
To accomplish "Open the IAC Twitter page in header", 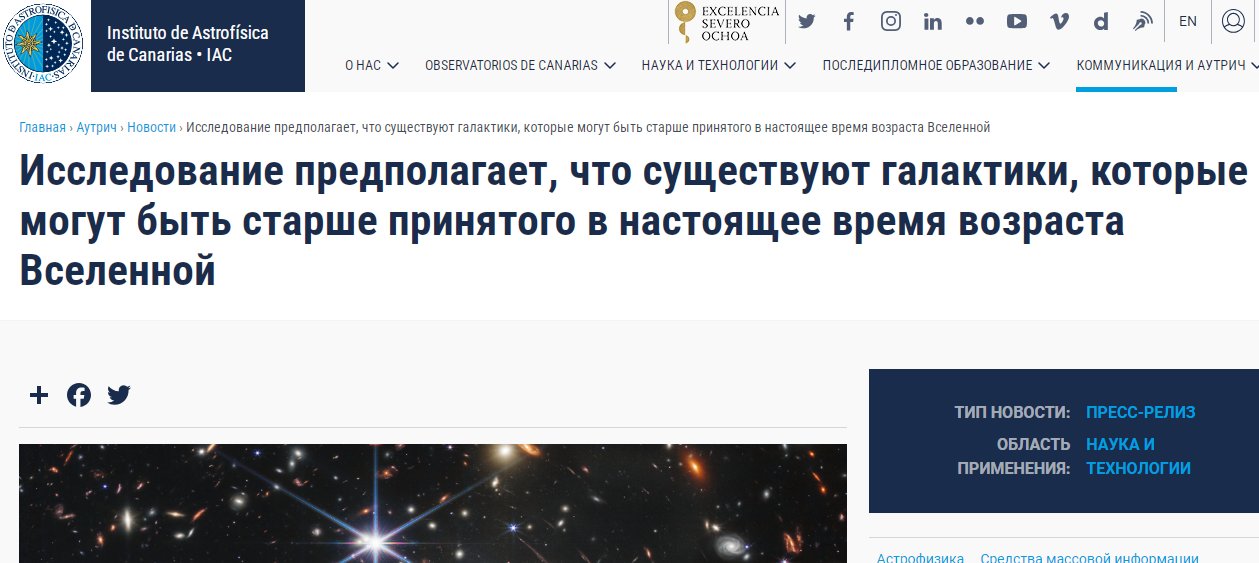I will click(806, 21).
